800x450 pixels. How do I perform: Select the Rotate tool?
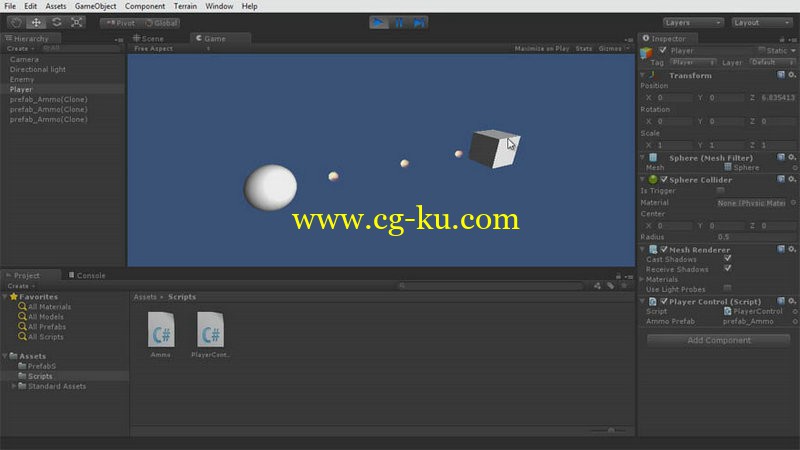[57, 22]
